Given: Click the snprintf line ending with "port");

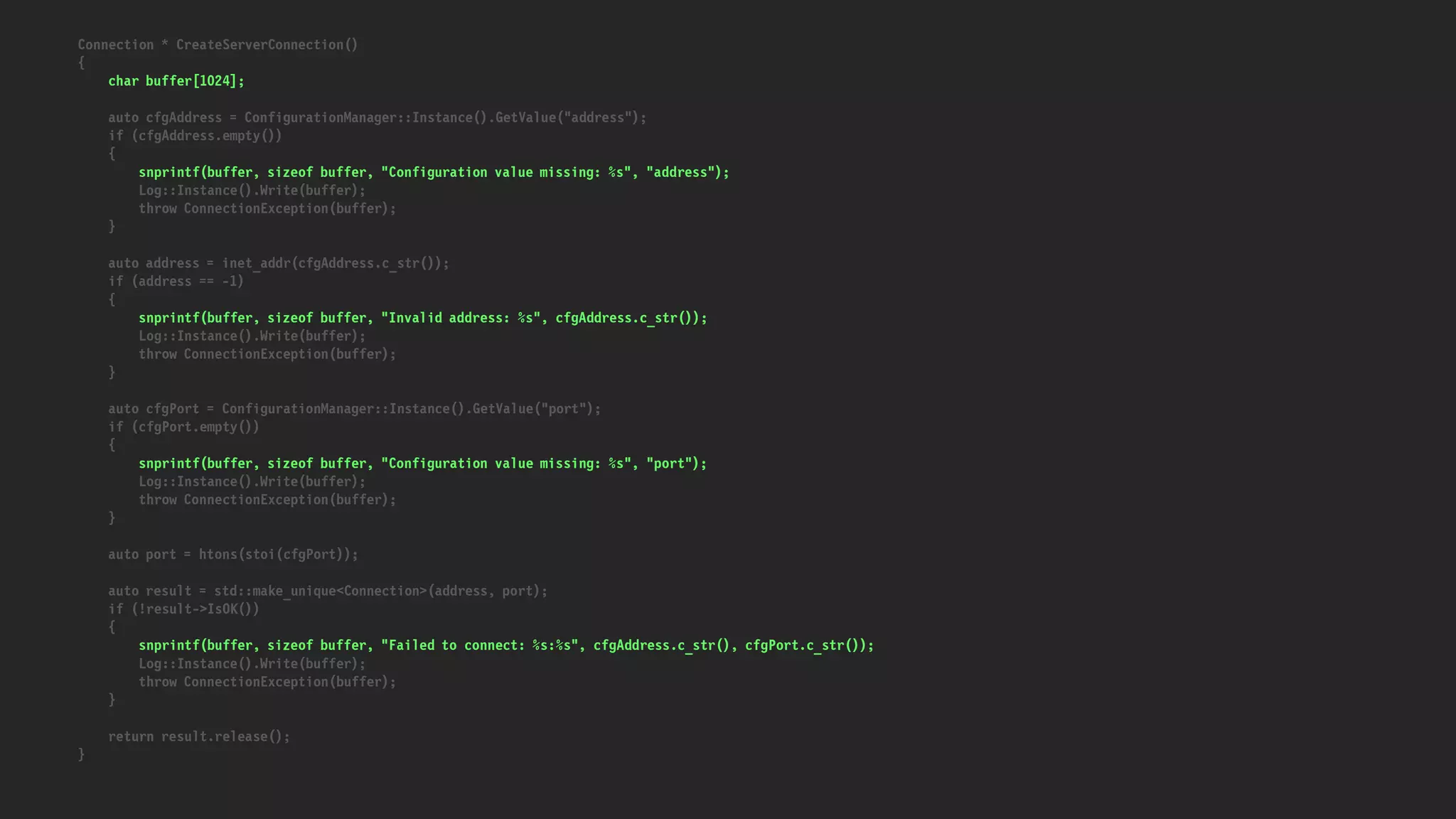Looking at the screenshot, I should (x=422, y=464).
